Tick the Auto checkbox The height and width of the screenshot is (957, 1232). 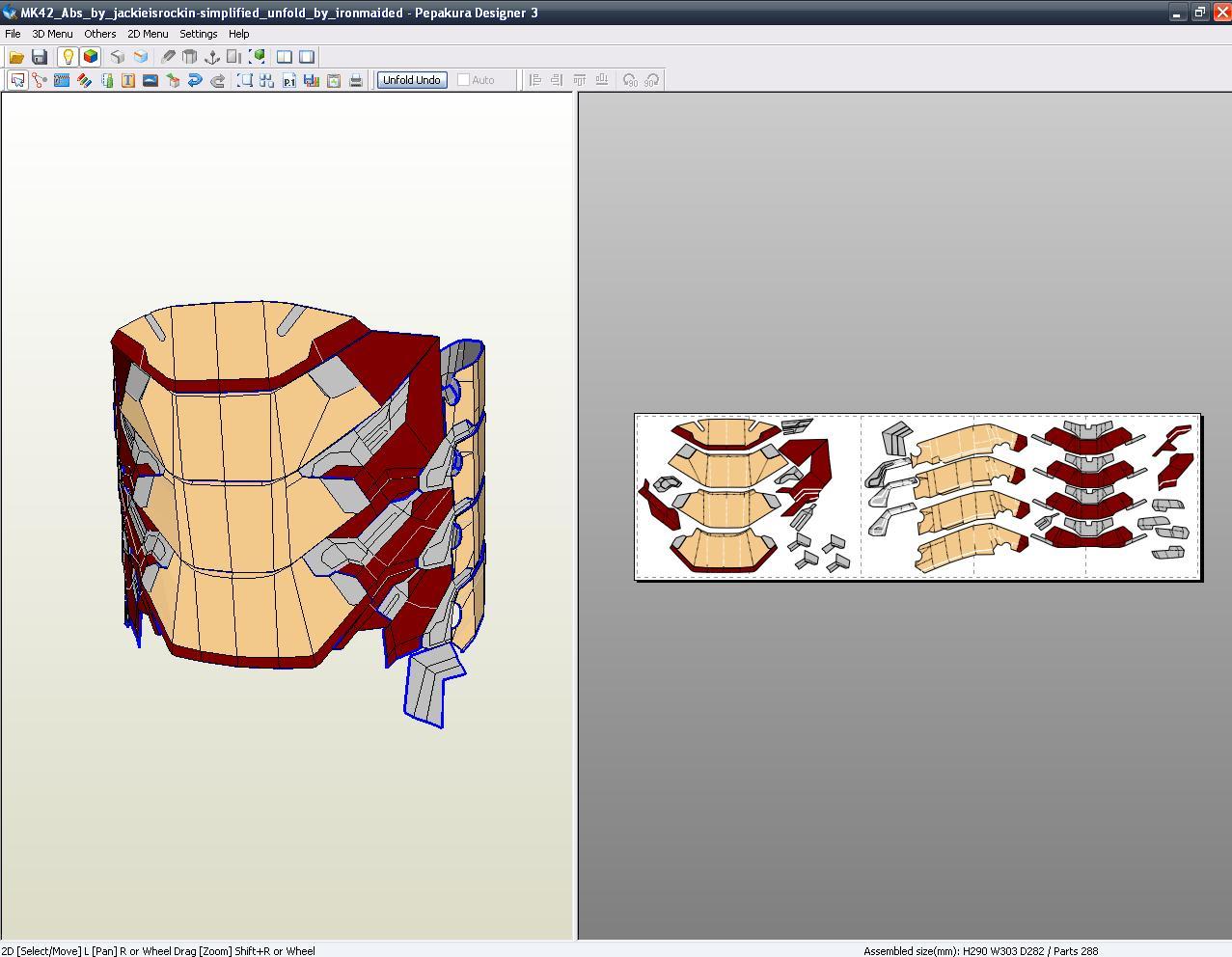463,80
